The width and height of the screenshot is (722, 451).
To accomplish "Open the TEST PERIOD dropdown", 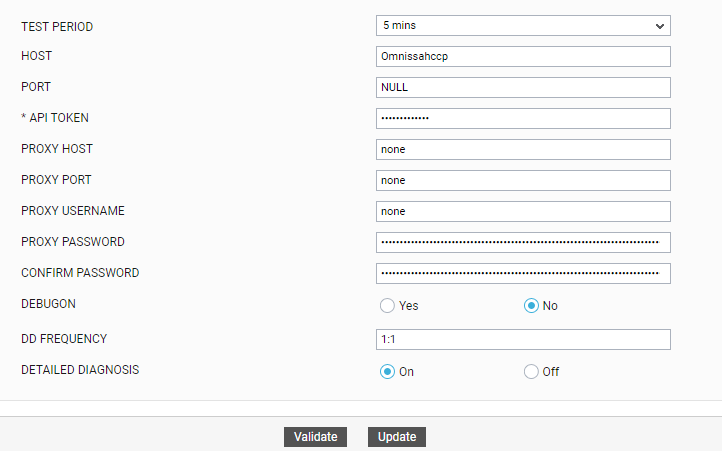I will click(522, 25).
